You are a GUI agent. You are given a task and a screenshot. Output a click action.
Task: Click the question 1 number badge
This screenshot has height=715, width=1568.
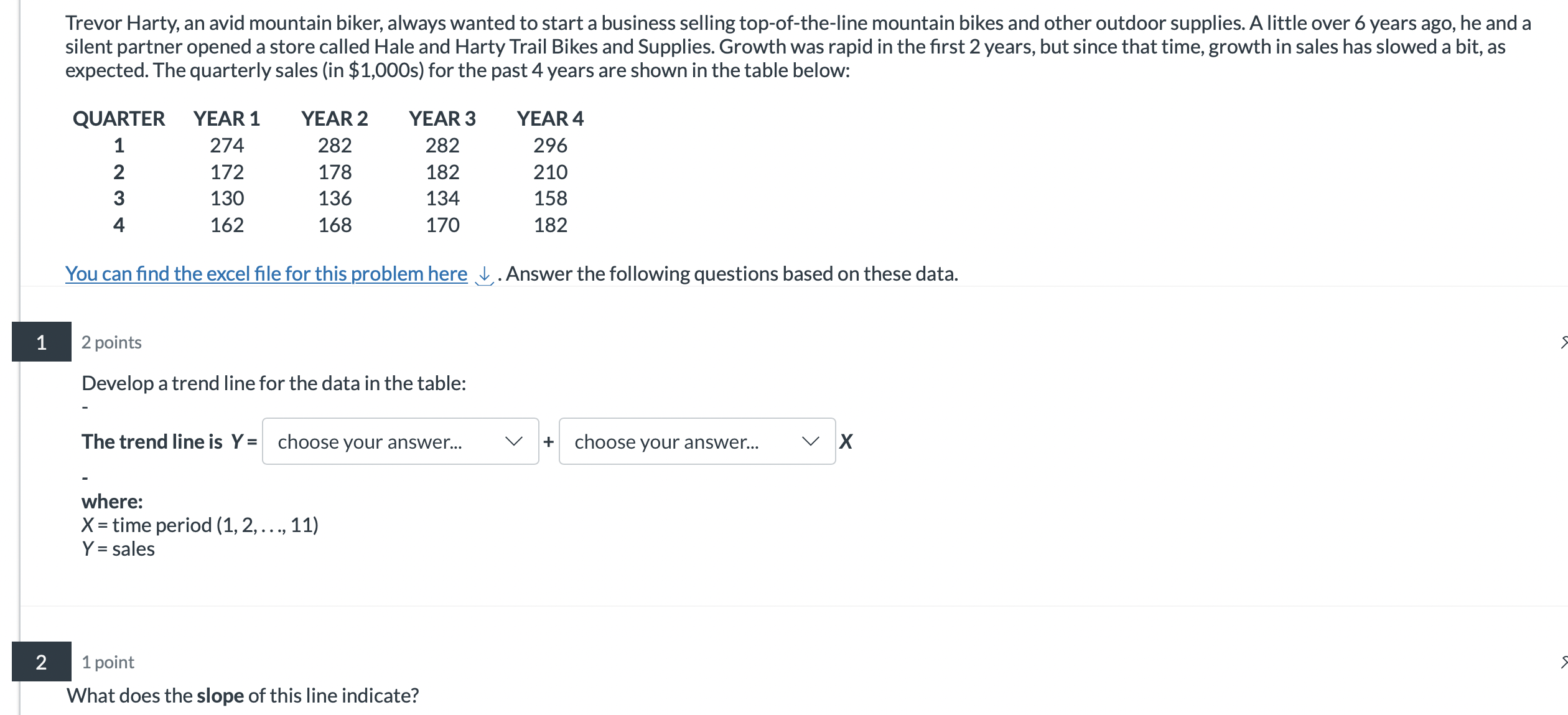click(41, 342)
